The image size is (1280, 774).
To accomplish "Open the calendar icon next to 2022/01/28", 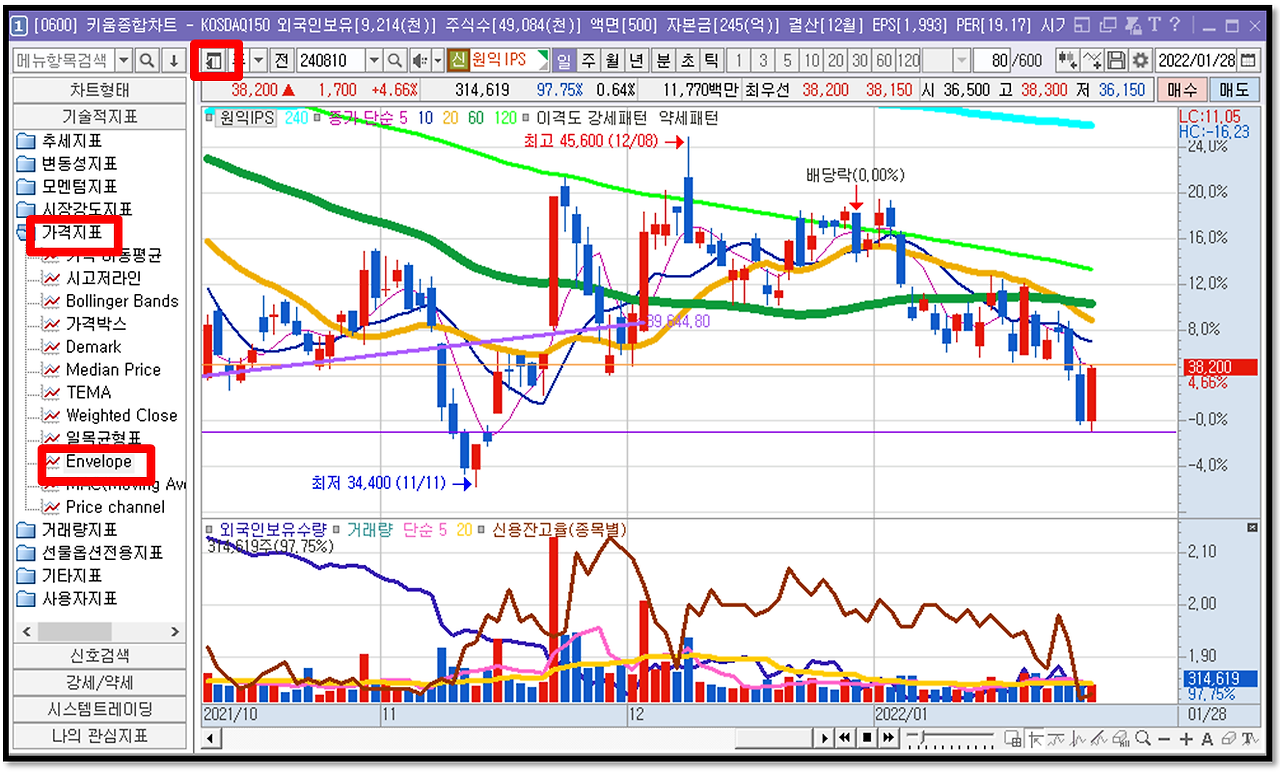I will coord(1247,61).
